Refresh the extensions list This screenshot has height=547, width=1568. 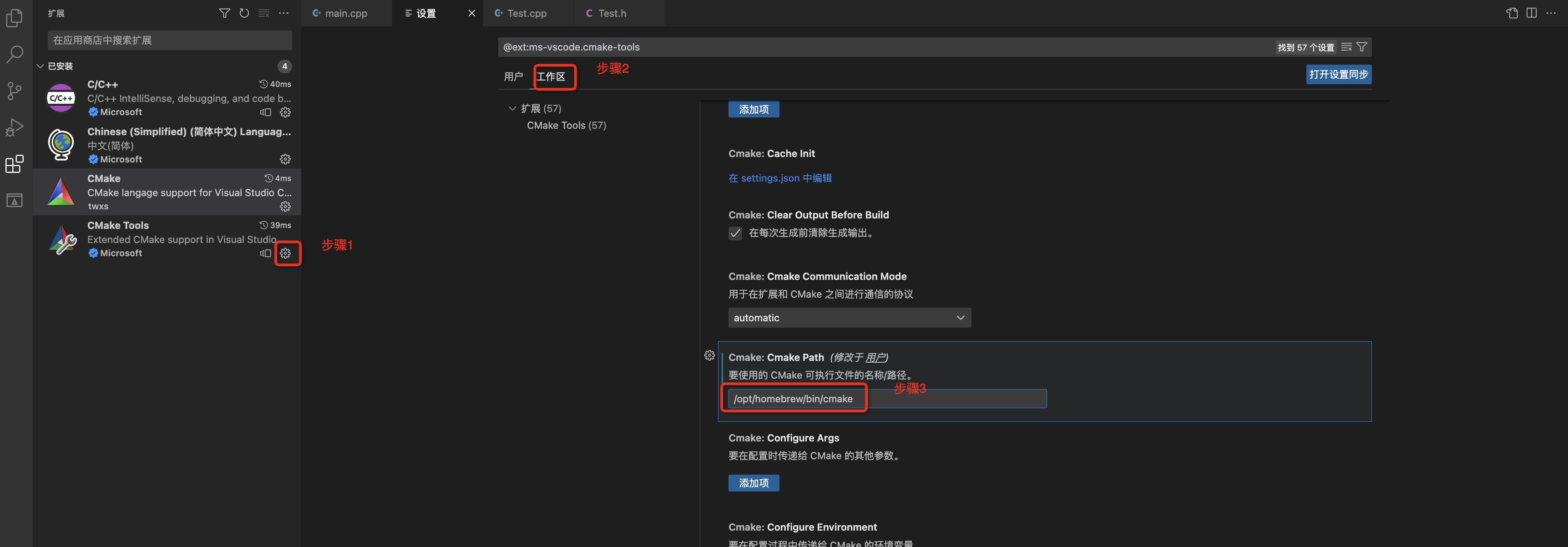tap(244, 13)
